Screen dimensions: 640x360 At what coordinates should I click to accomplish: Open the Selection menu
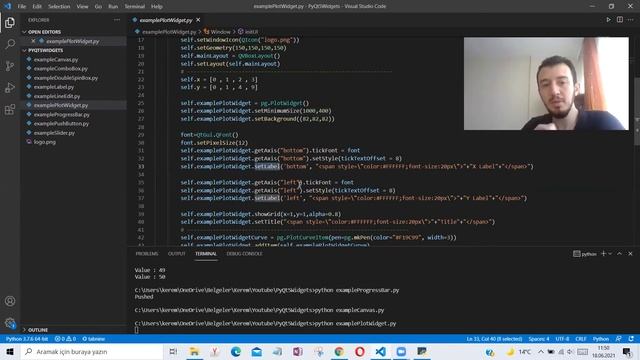click(x=59, y=7)
